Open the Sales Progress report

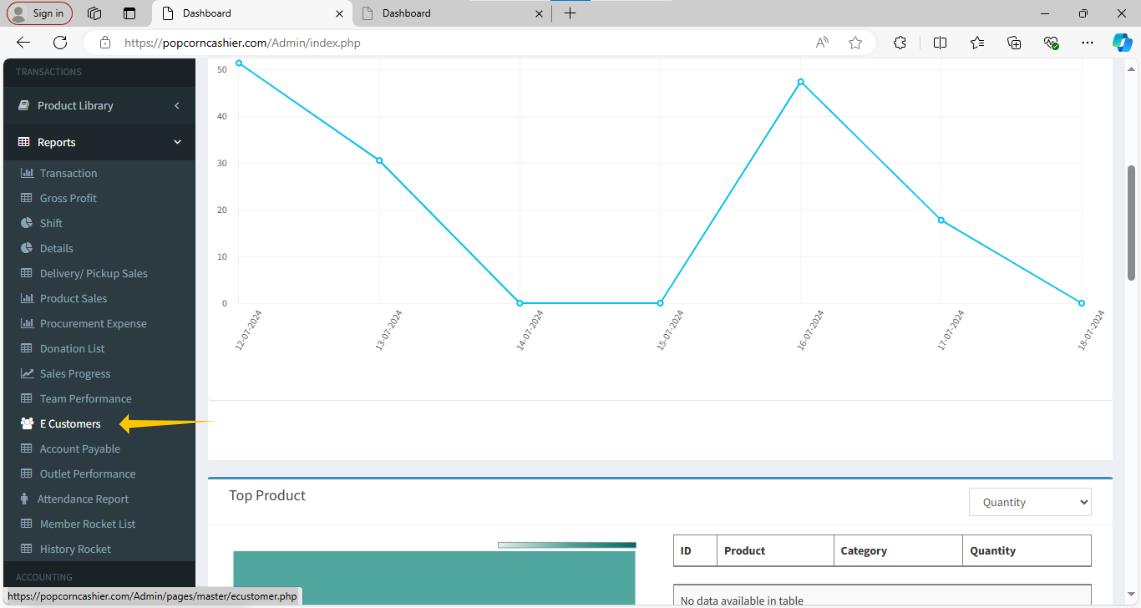click(75, 374)
